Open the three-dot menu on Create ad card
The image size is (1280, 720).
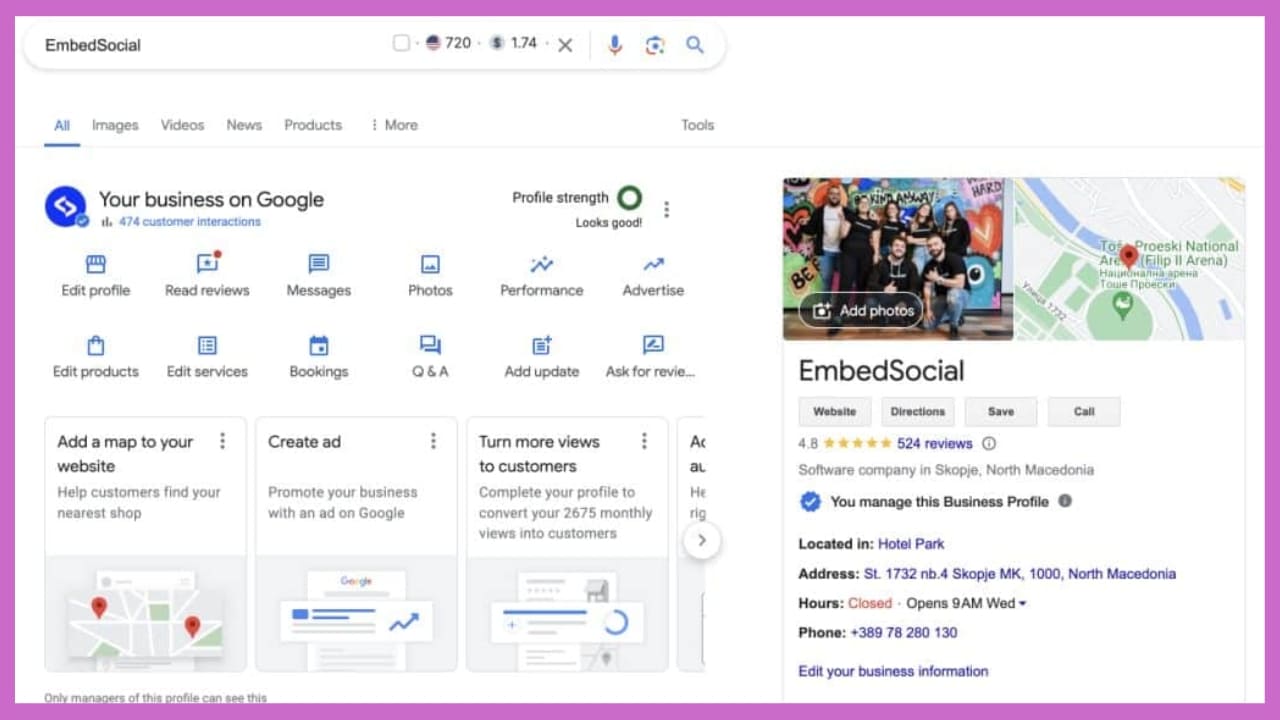433,440
